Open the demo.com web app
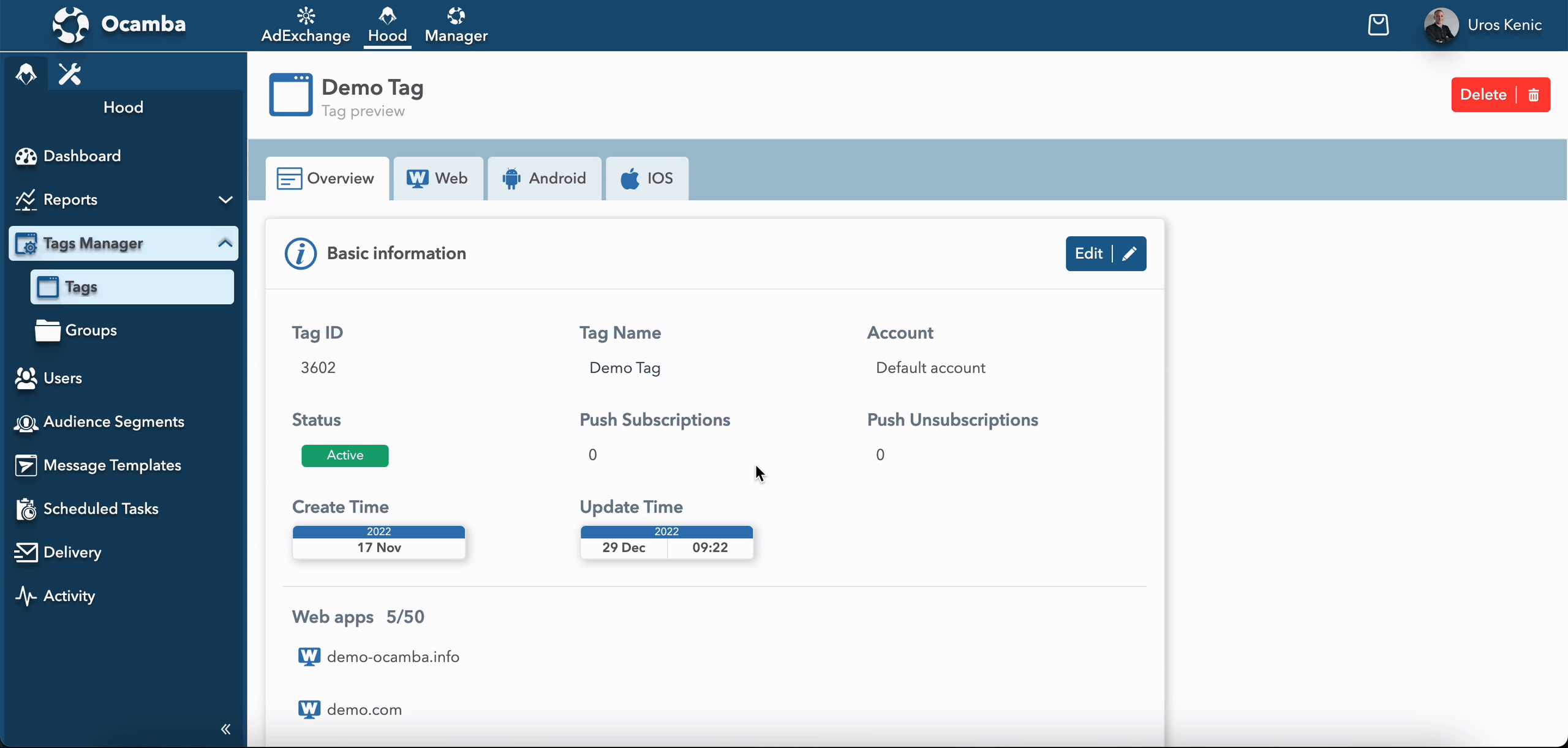 364,710
